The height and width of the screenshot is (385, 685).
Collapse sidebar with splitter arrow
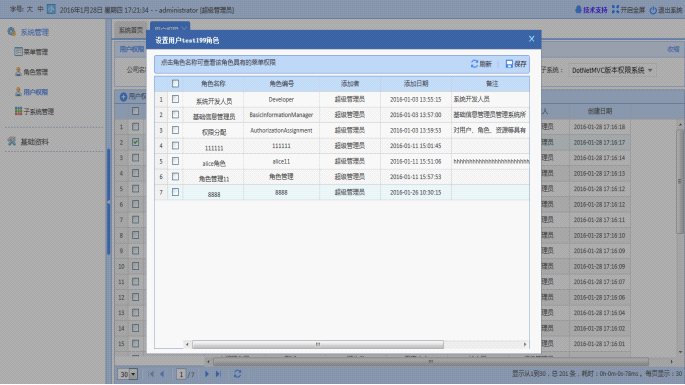point(109,202)
